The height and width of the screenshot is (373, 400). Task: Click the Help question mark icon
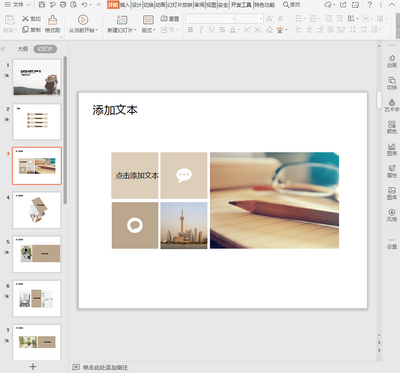(x=370, y=5)
